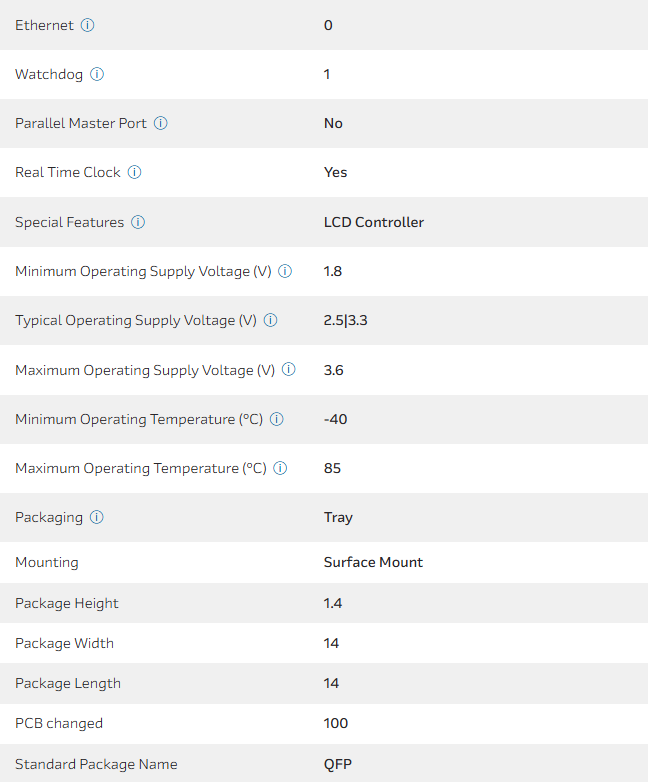Click the Surface Mount value
This screenshot has width=648, height=782.
click(373, 562)
